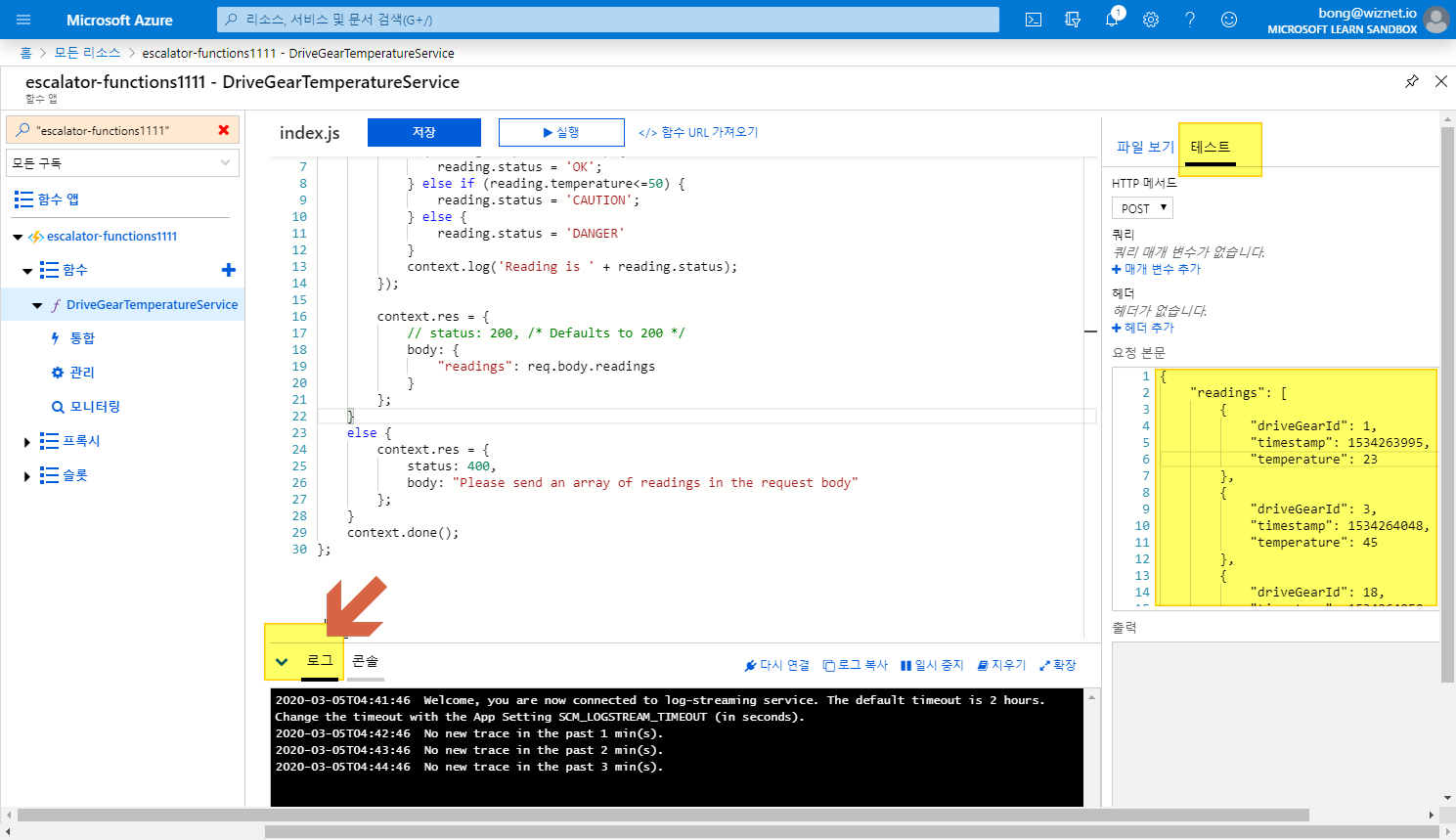Open the HTTP method POST dropdown
This screenshot has width=1456, height=840.
1142,208
